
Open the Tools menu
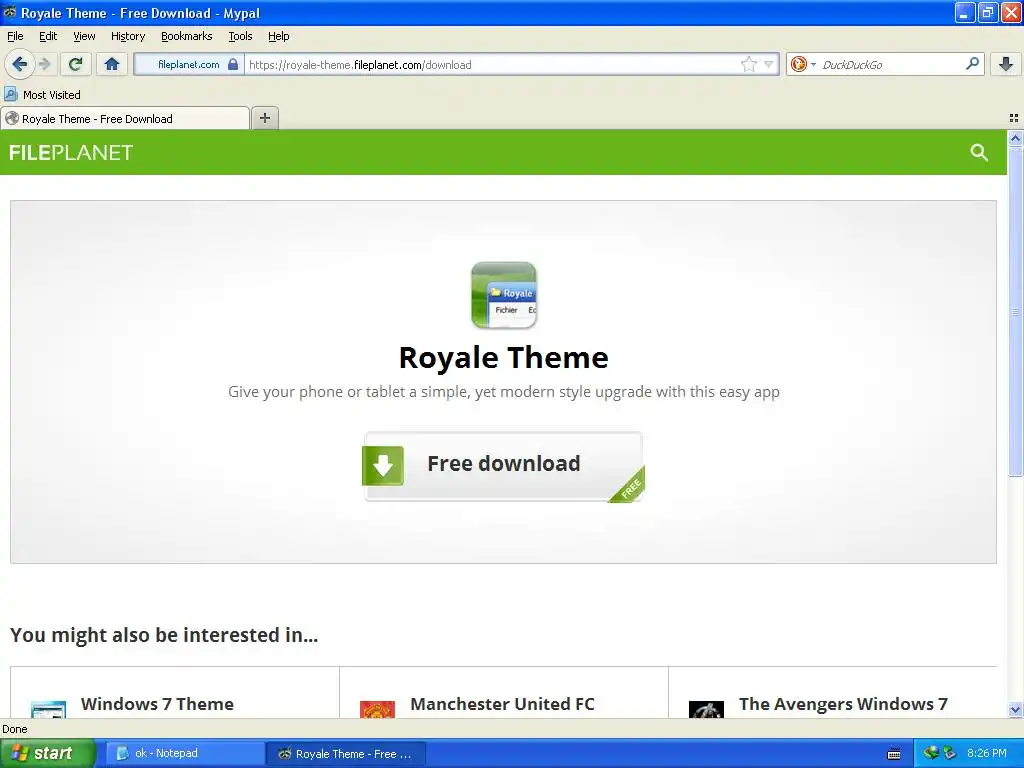pyautogui.click(x=240, y=36)
